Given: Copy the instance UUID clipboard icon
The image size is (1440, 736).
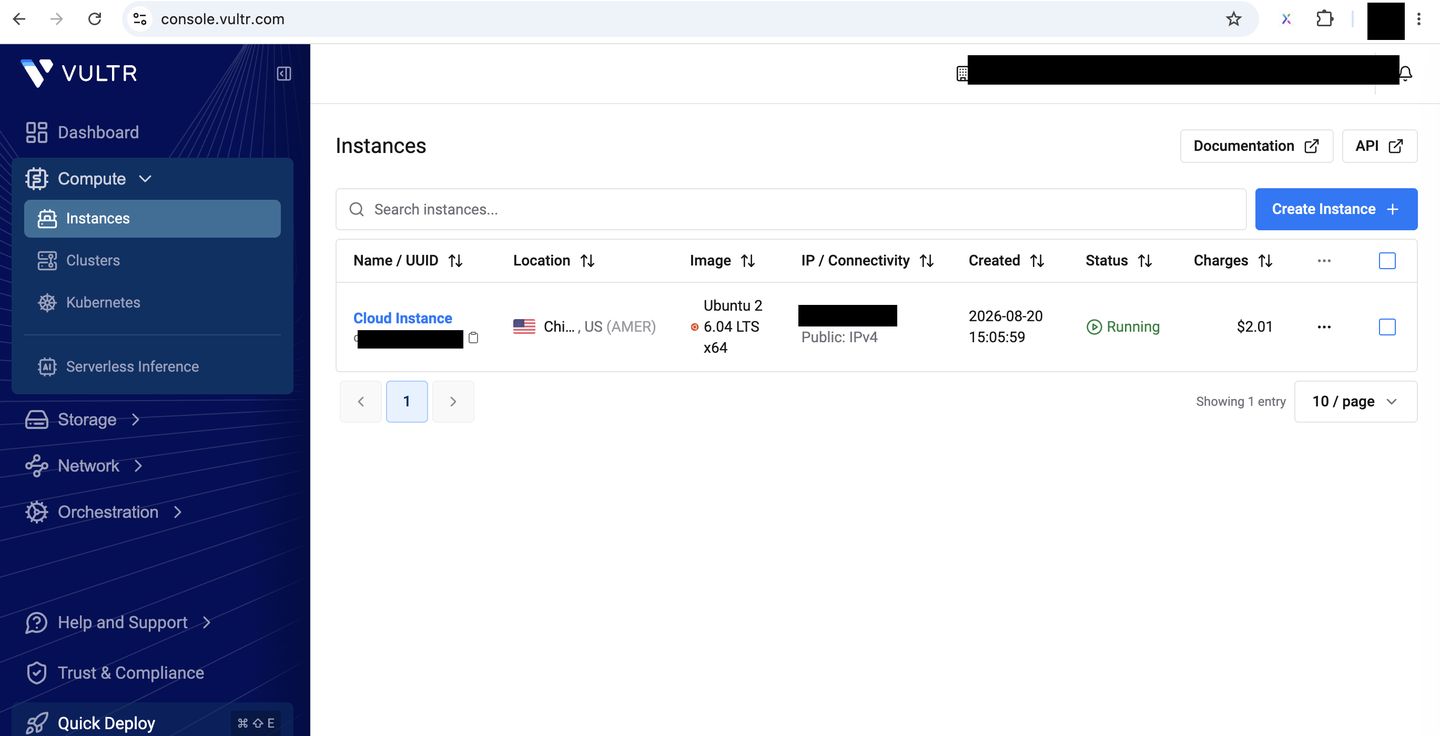Looking at the screenshot, I should (474, 338).
